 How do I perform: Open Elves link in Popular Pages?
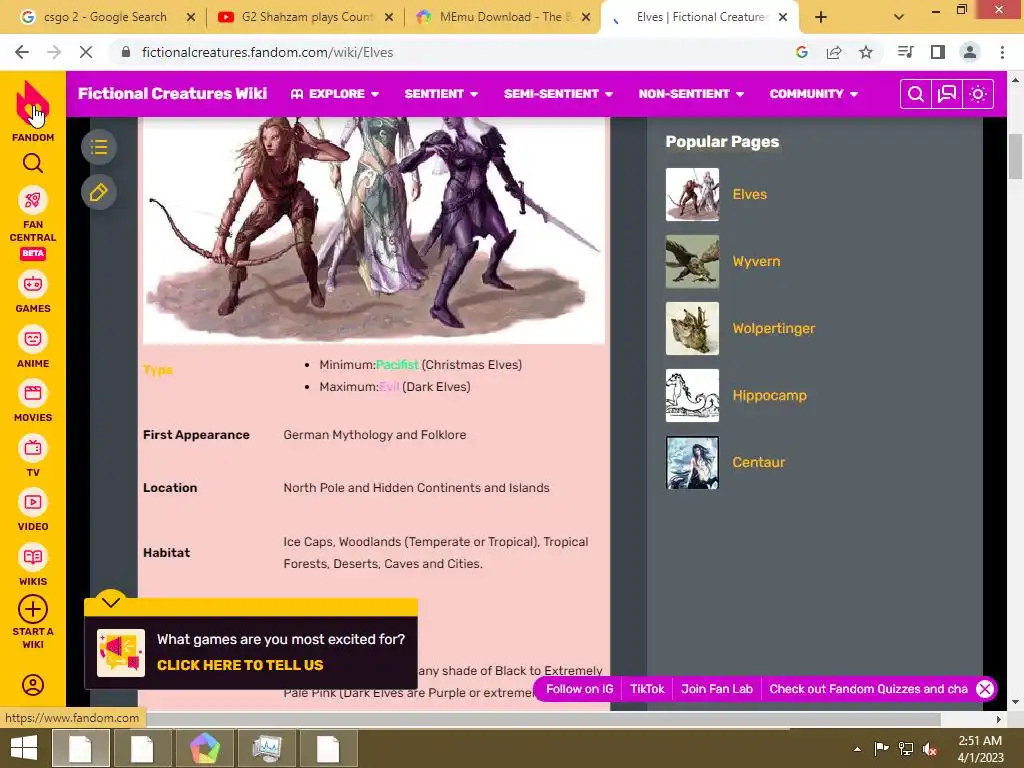[x=750, y=194]
